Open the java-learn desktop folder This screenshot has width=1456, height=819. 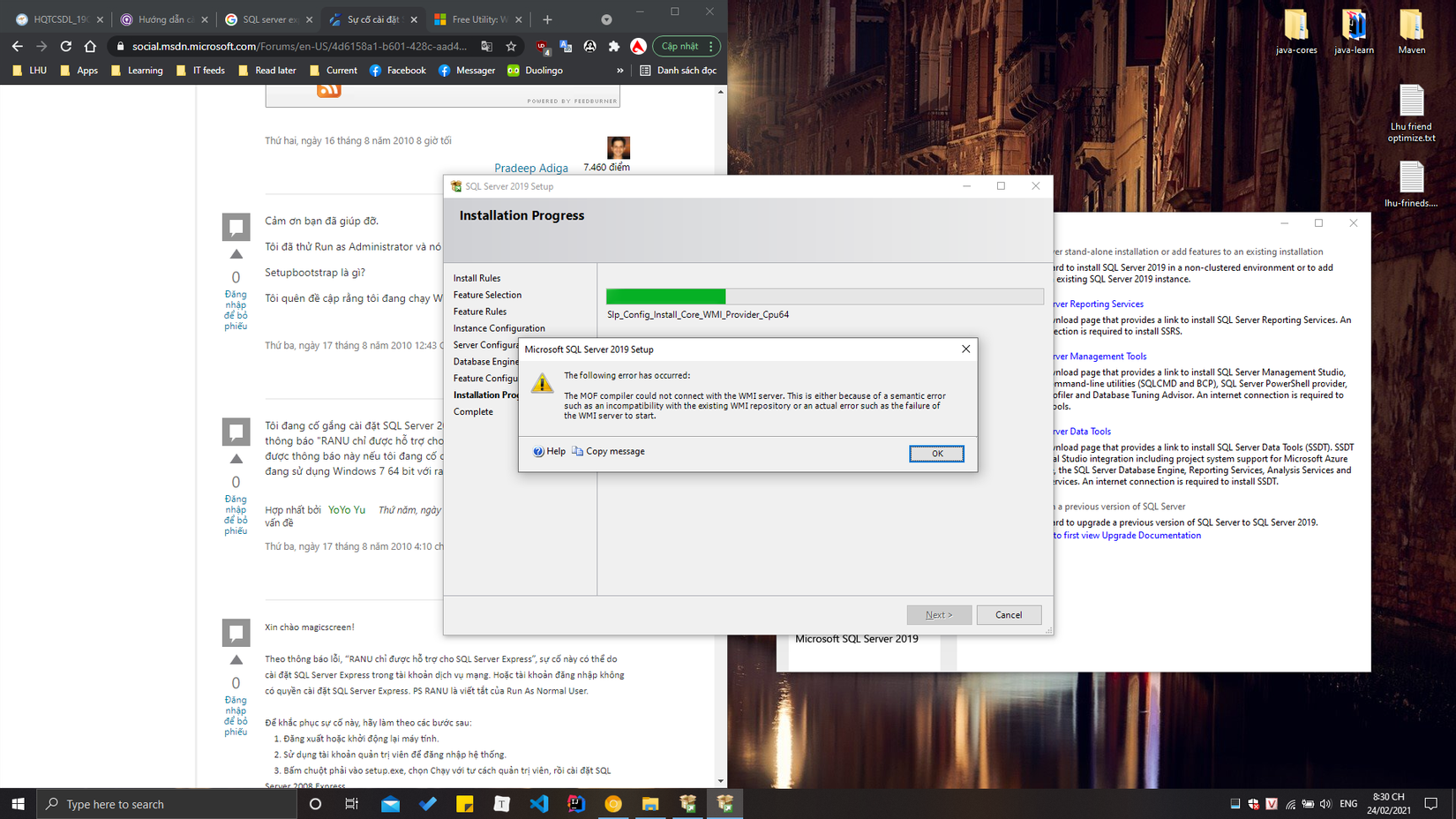[1354, 32]
